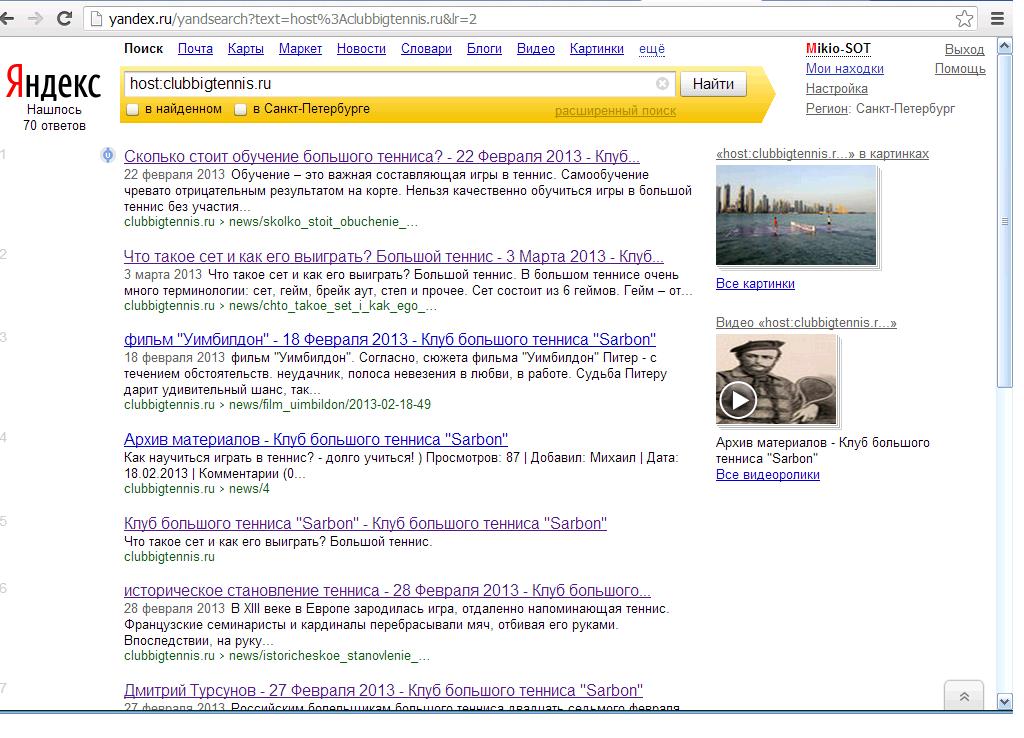
Task: Click the Яндекс logo
Action: tap(54, 82)
